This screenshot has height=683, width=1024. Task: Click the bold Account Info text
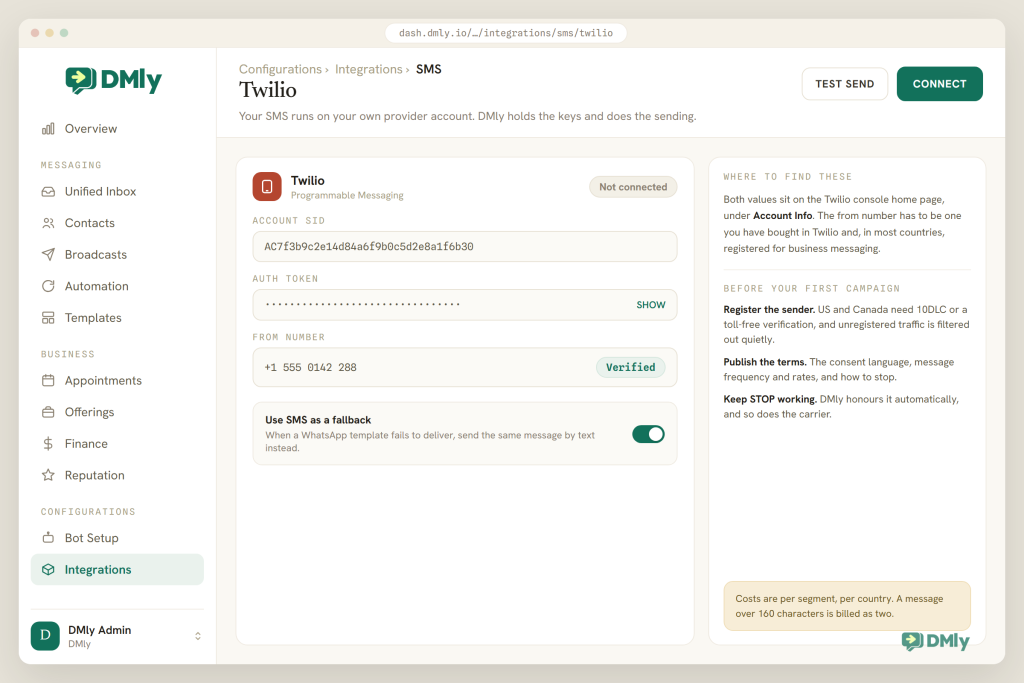783,215
